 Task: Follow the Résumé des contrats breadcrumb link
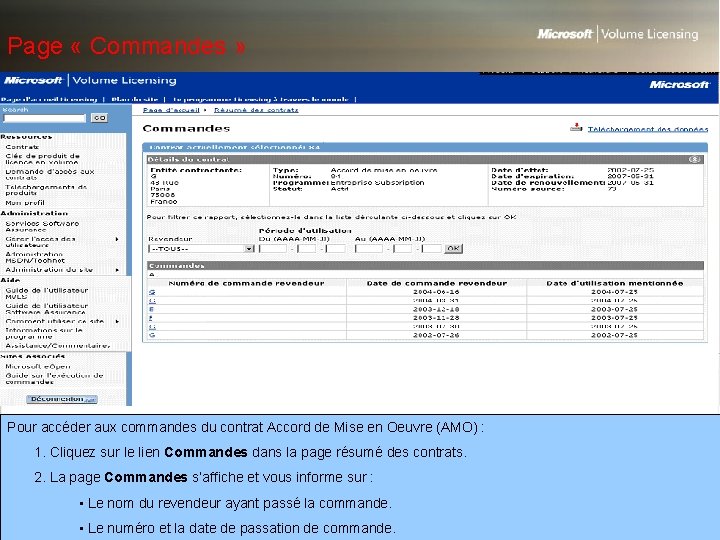click(256, 110)
